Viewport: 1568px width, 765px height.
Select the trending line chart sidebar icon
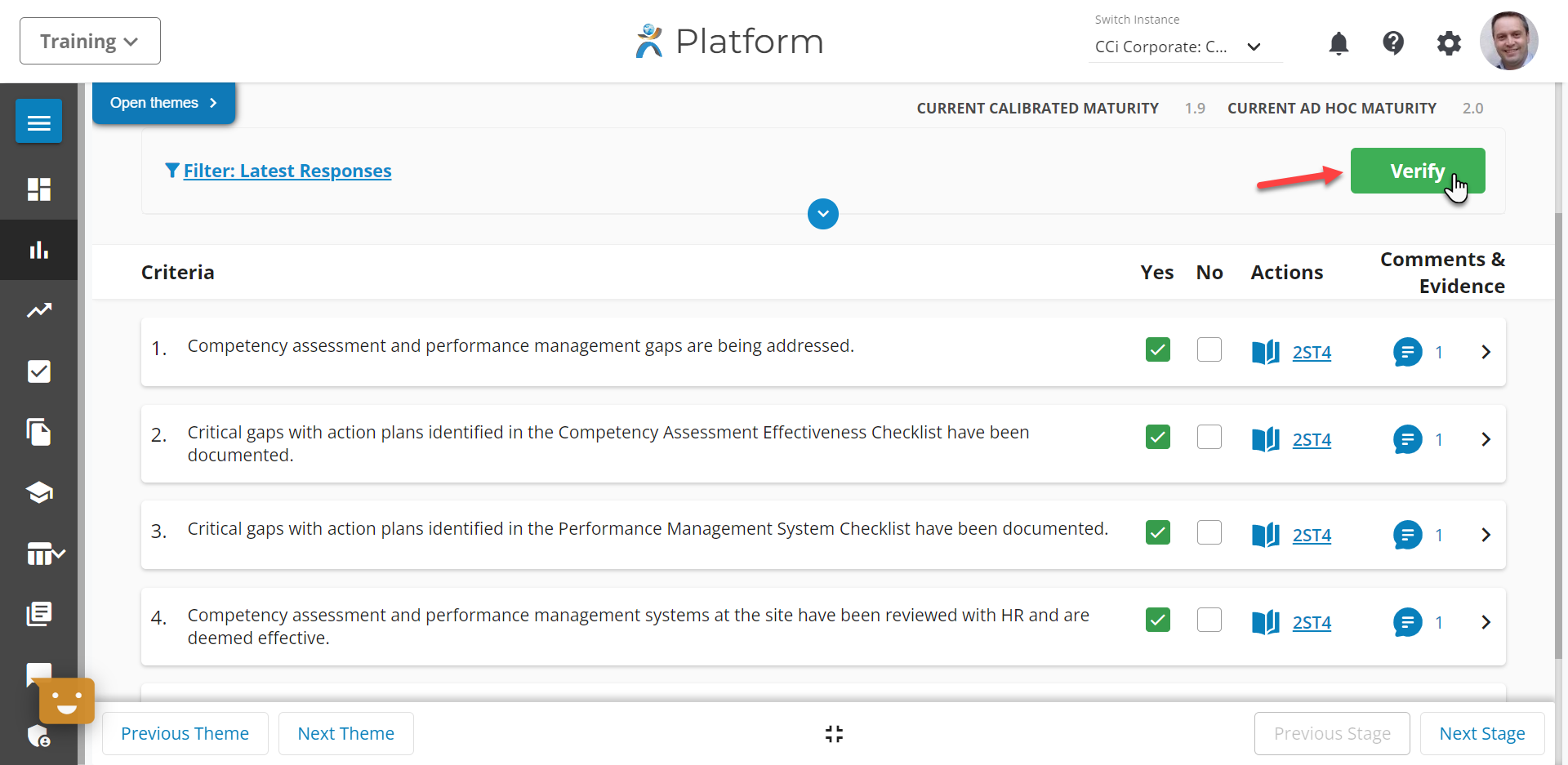[x=38, y=310]
